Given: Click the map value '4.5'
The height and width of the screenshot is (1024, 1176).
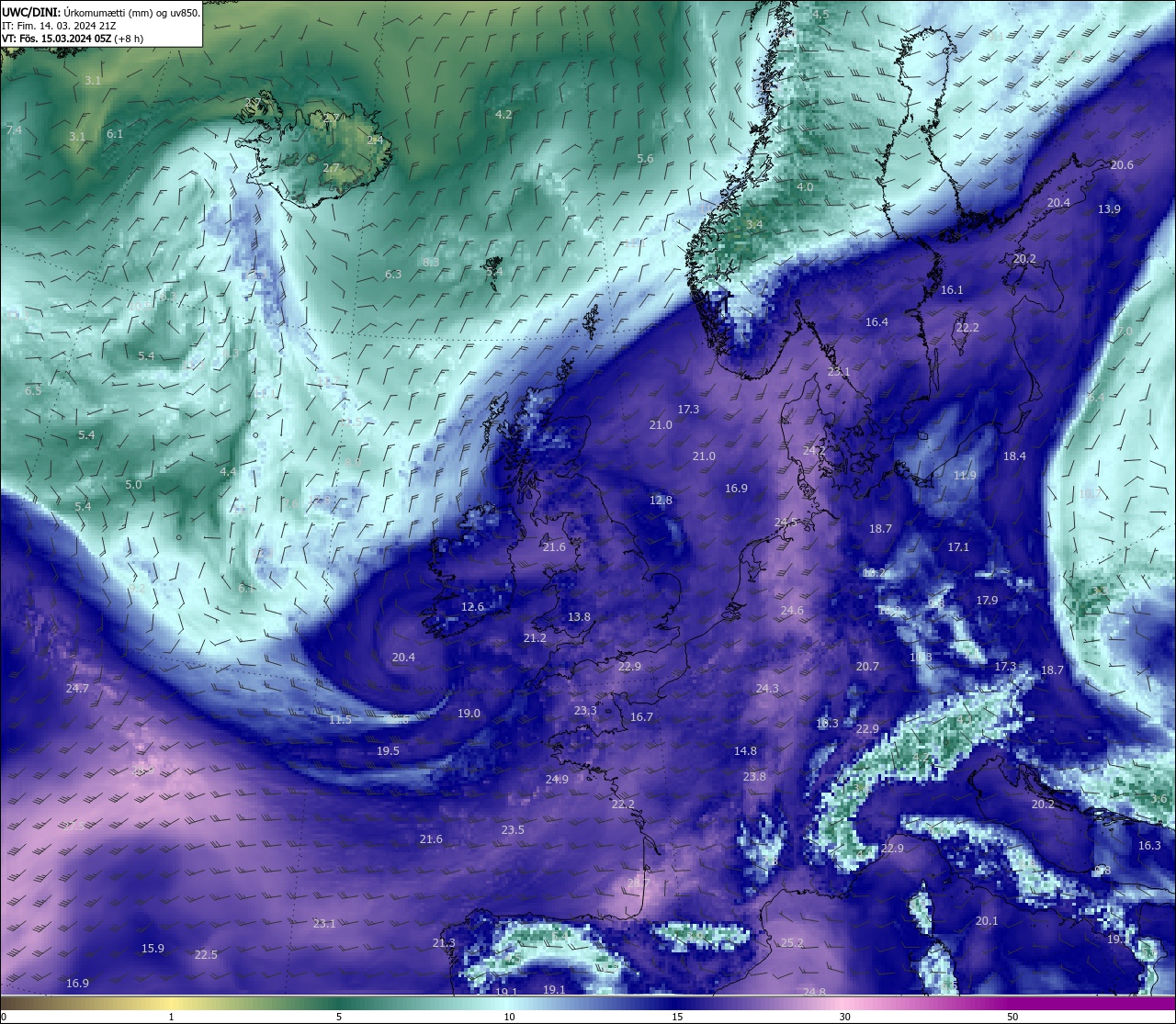Looking at the screenshot, I should (x=820, y=14).
